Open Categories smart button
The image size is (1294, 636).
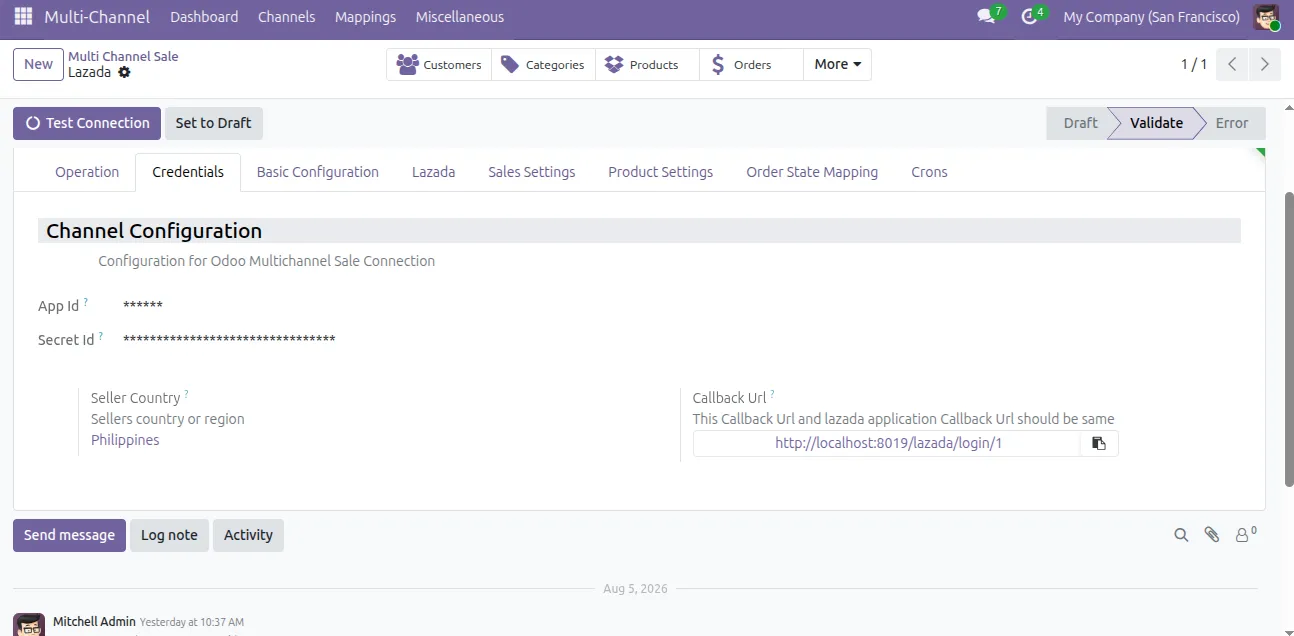pyautogui.click(x=543, y=65)
